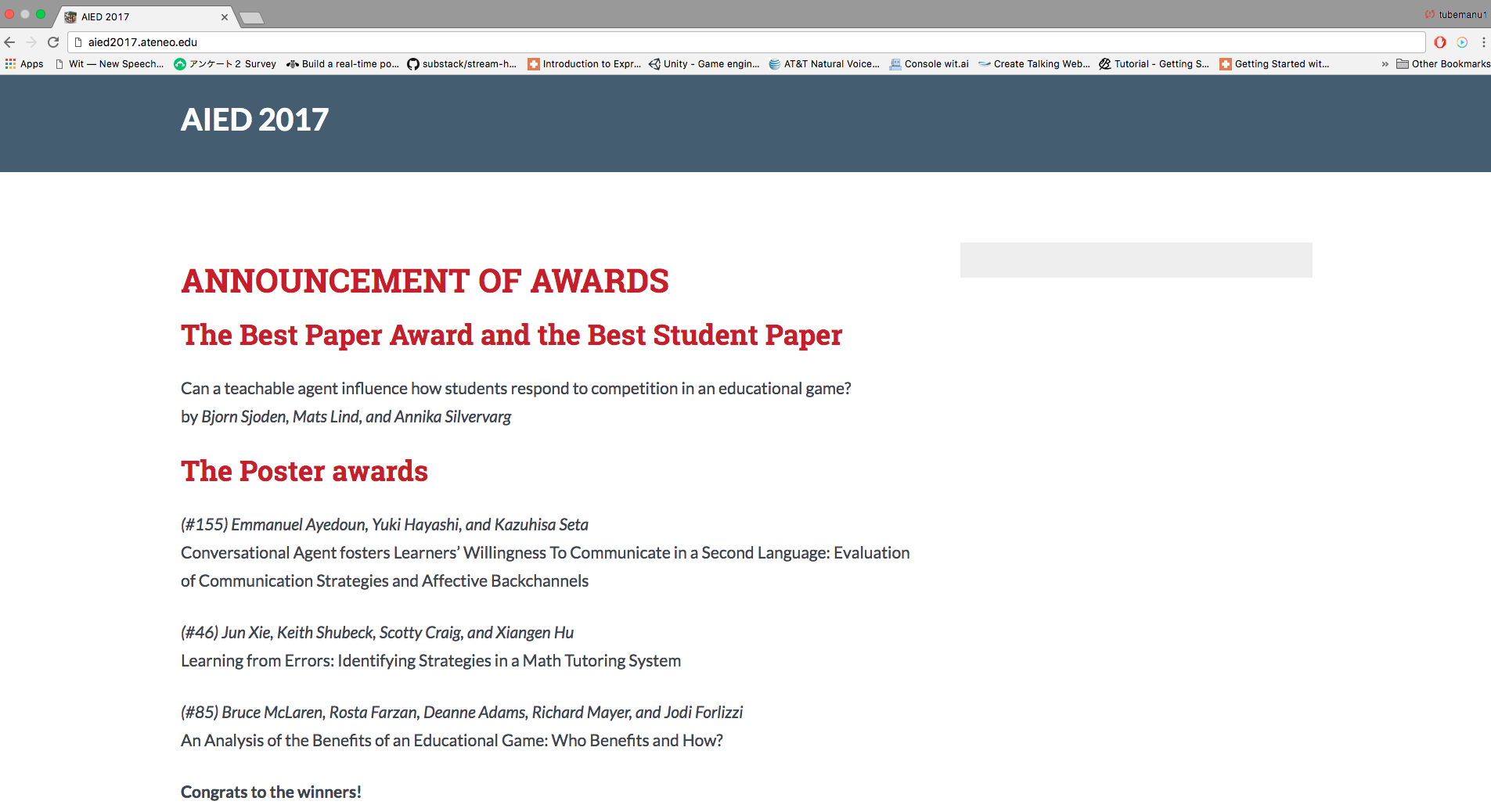Open the Chrome three-dot menu

point(1483,42)
